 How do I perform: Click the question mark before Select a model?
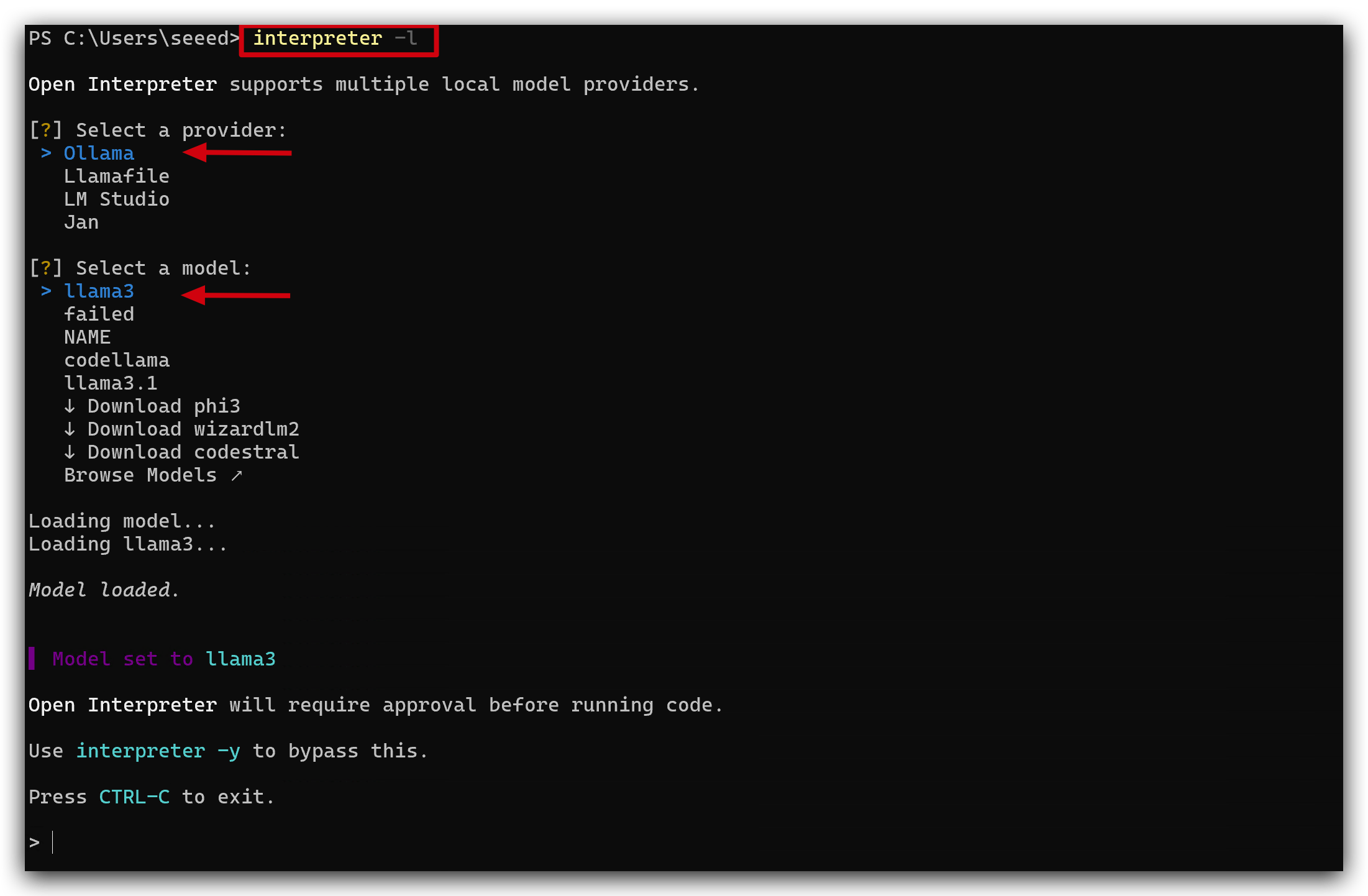(x=46, y=268)
